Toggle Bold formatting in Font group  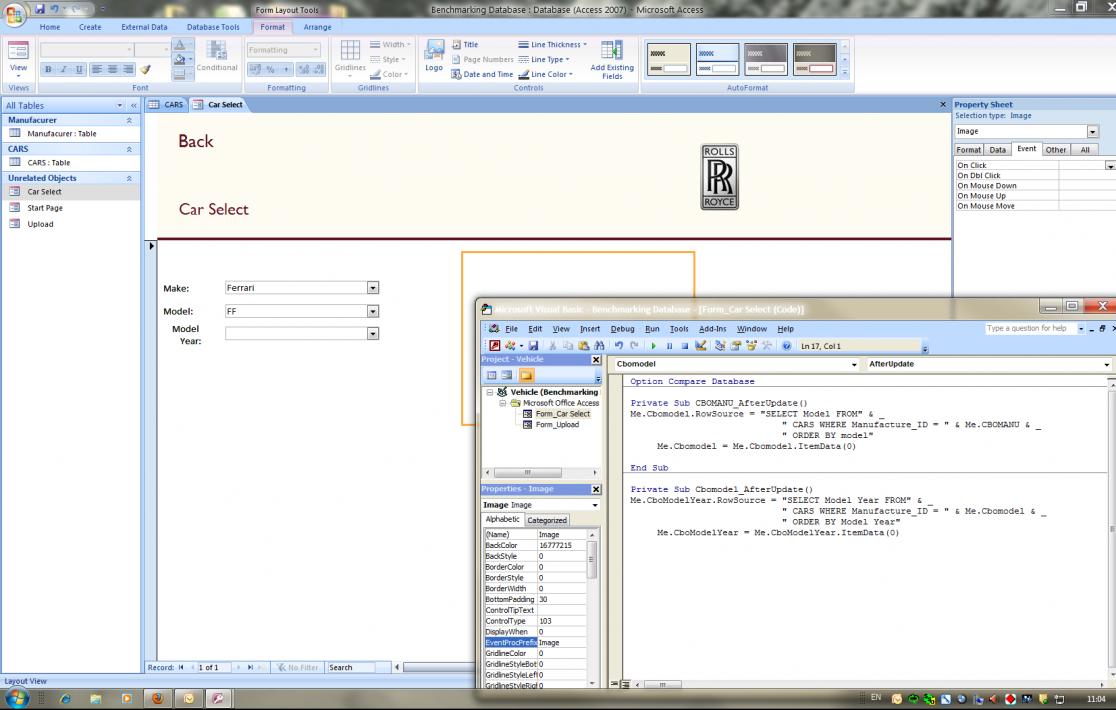pos(48,69)
